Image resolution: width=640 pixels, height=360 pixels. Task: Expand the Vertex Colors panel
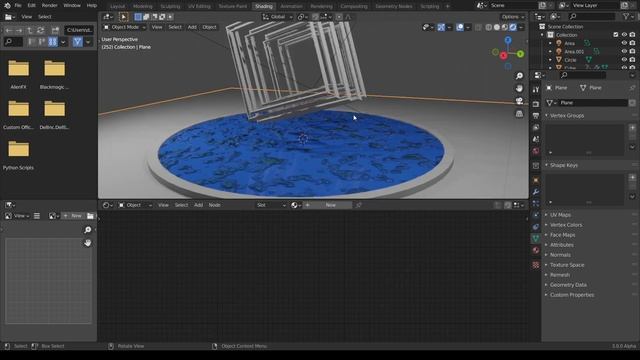(x=566, y=225)
